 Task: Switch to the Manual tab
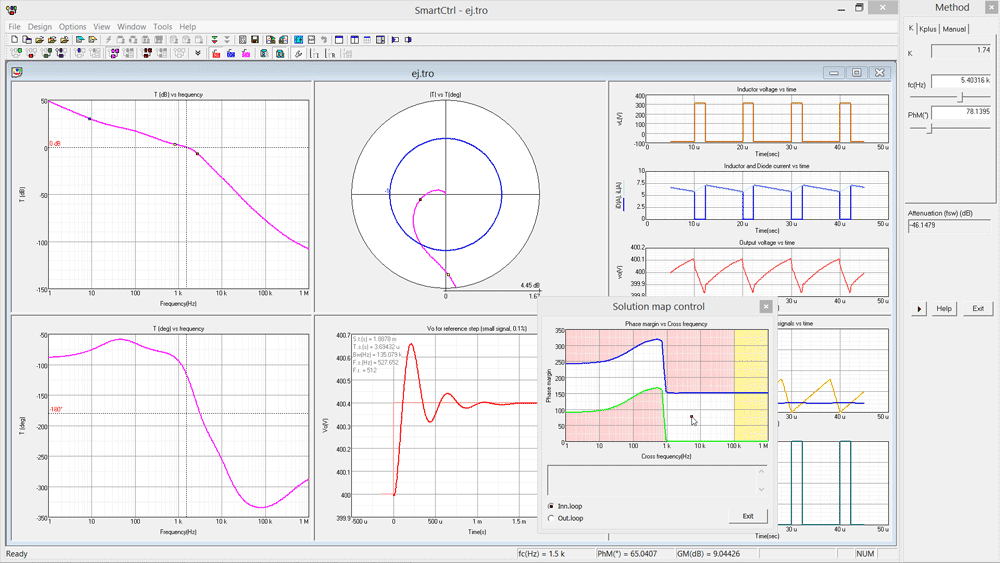pyautogui.click(x=954, y=29)
